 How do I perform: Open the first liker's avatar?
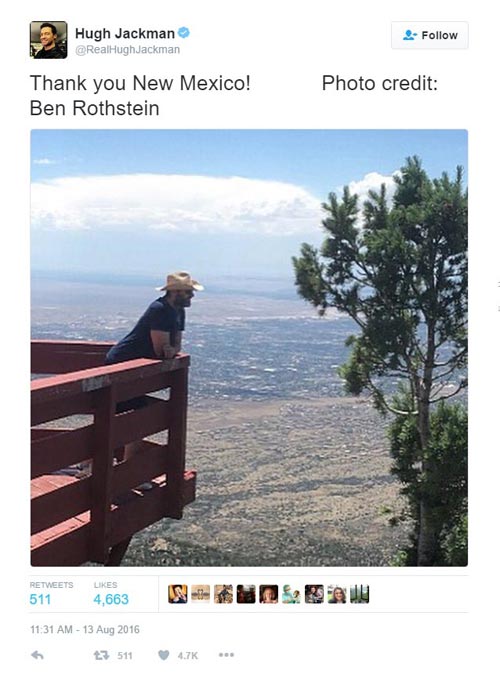click(x=178, y=594)
